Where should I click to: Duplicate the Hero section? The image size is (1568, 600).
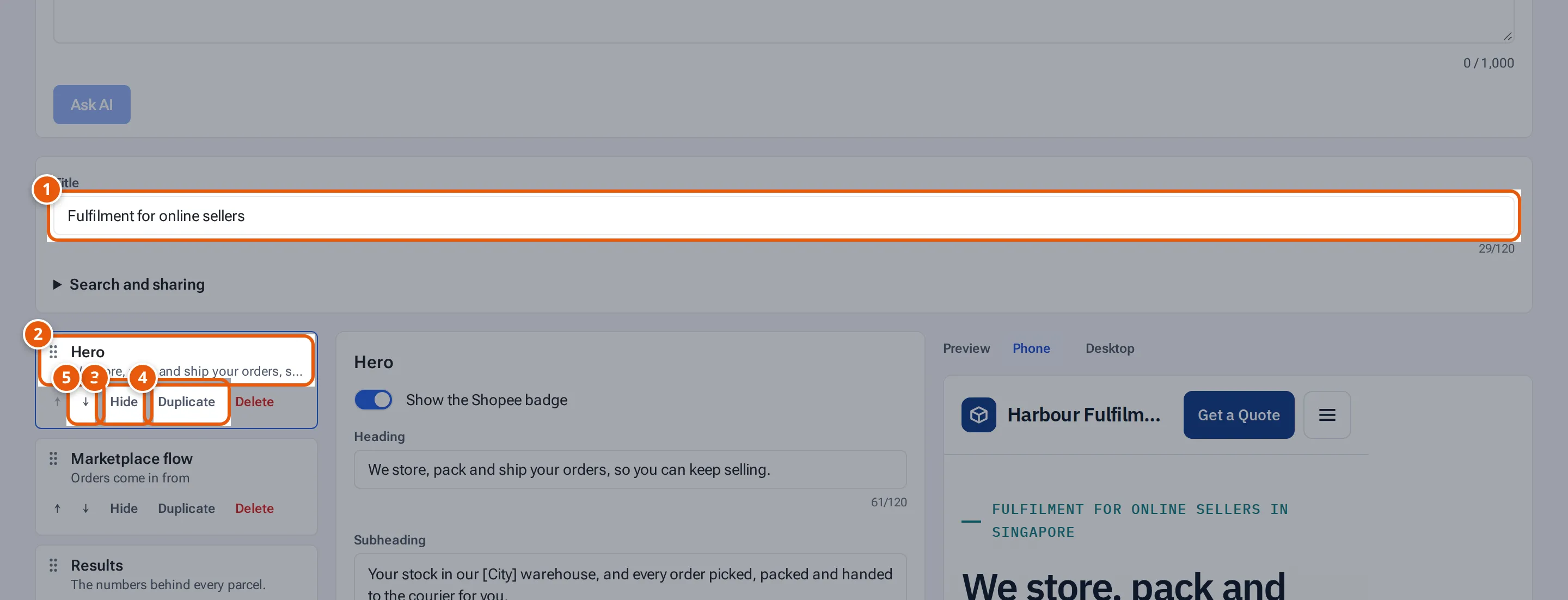pos(186,402)
